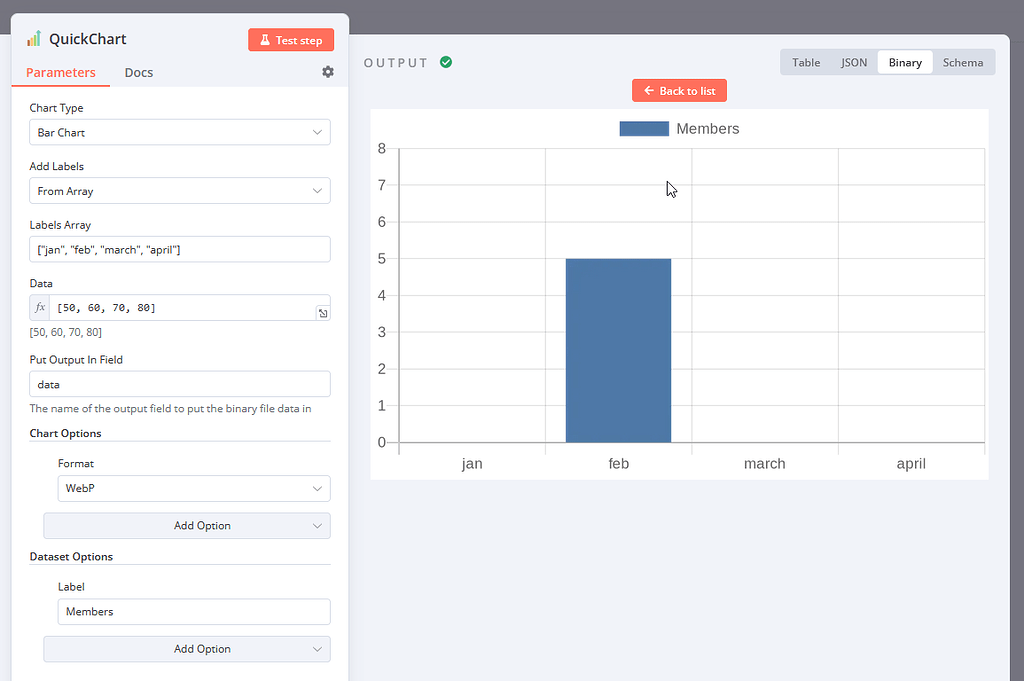Open the Chart Type dropdown showing Bar Chart
This screenshot has height=681, width=1024.
[x=179, y=132]
